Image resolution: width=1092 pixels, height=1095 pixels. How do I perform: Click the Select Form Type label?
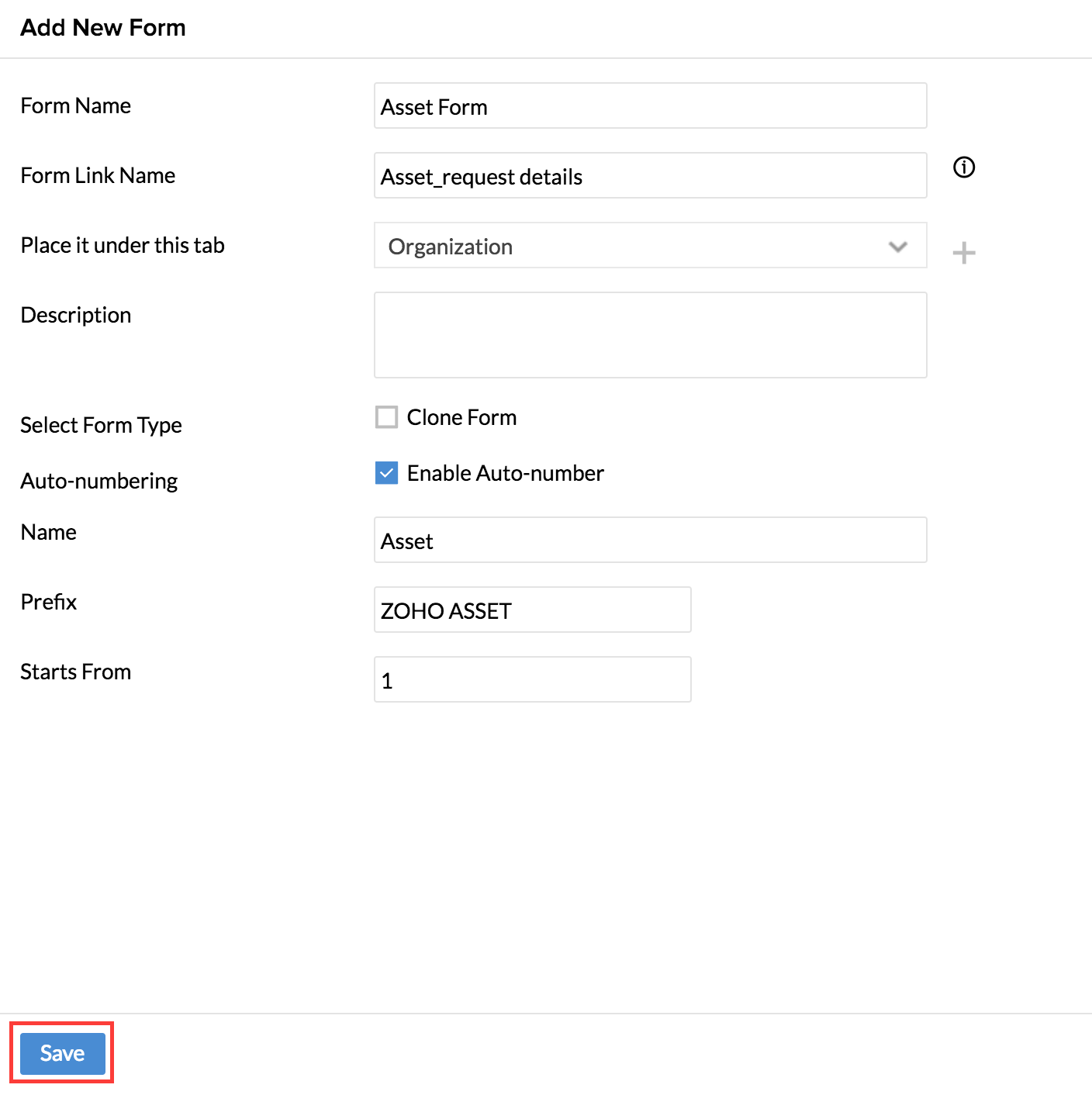tap(101, 425)
